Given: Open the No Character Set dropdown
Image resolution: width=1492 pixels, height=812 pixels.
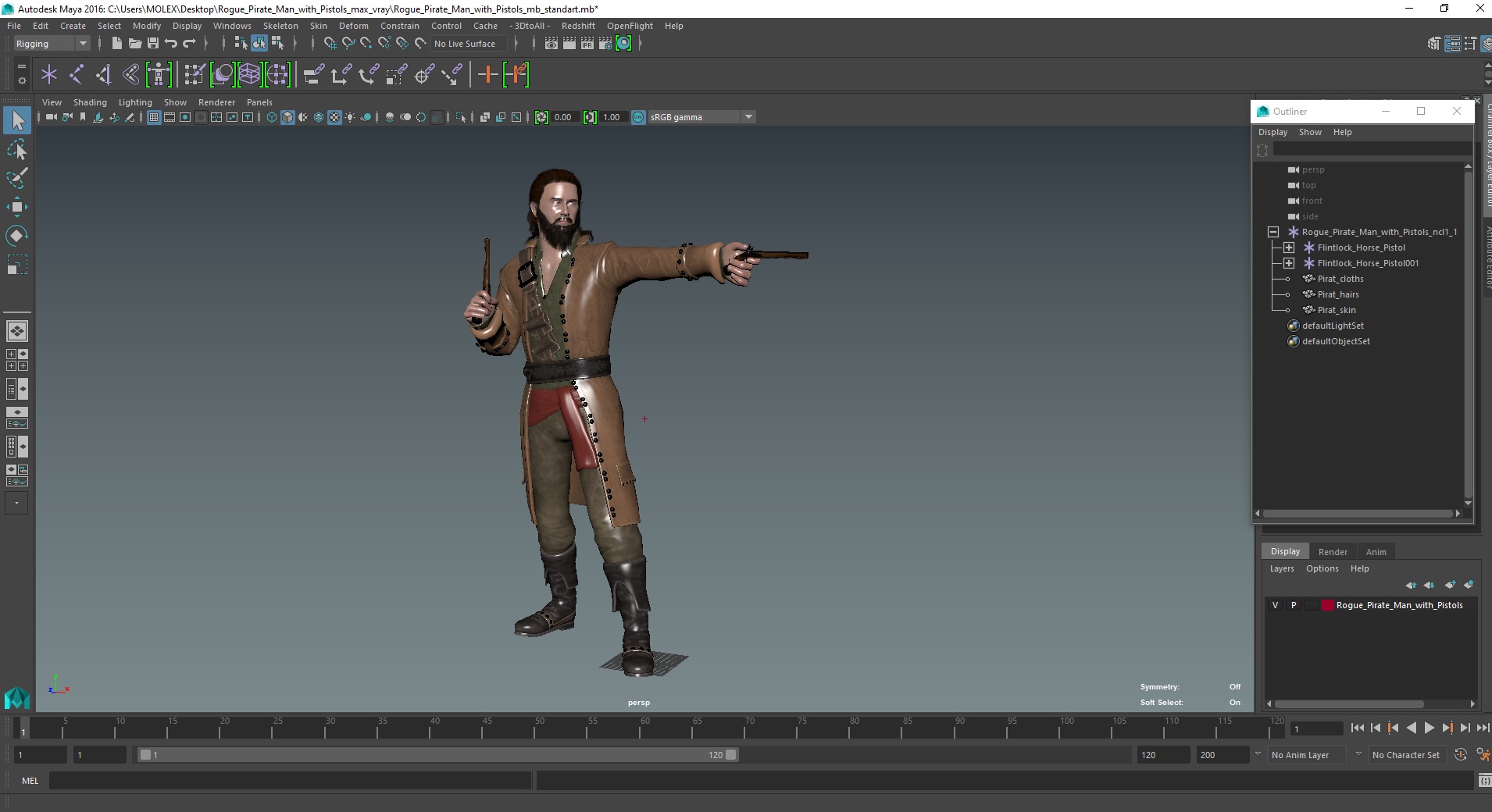Looking at the screenshot, I should (1406, 755).
